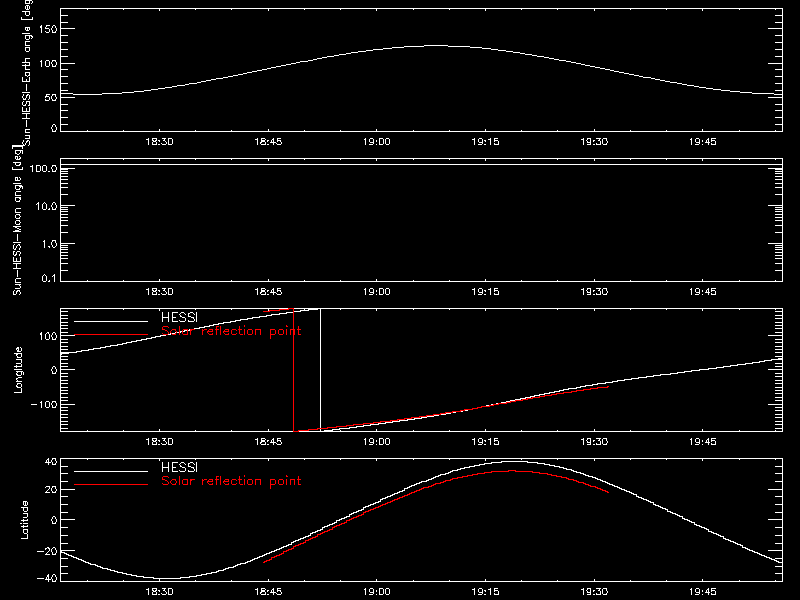Click the 100 tick on Longitude axis
Viewport: 800px width, 600px height.
48,336
